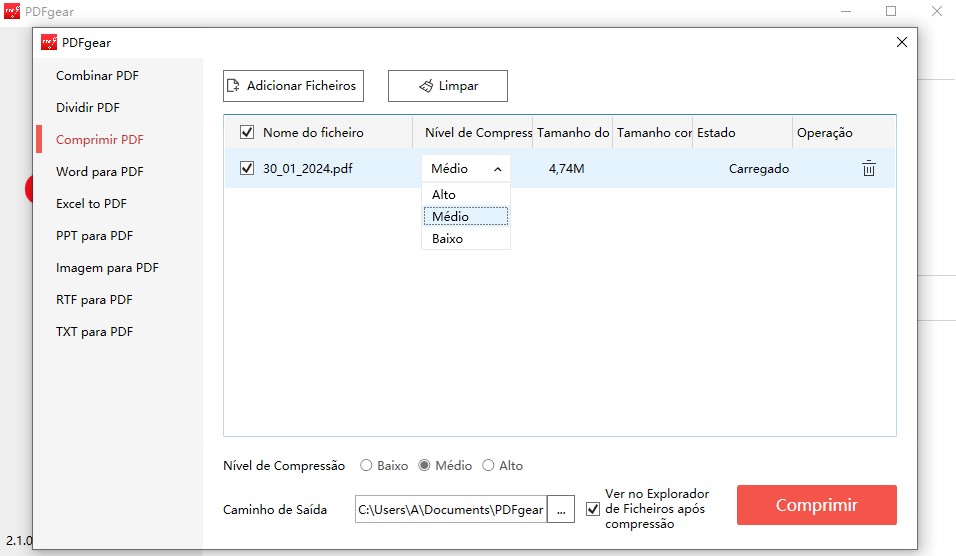956x556 pixels.
Task: Click the 4,74M file size value
Action: pyautogui.click(x=566, y=168)
